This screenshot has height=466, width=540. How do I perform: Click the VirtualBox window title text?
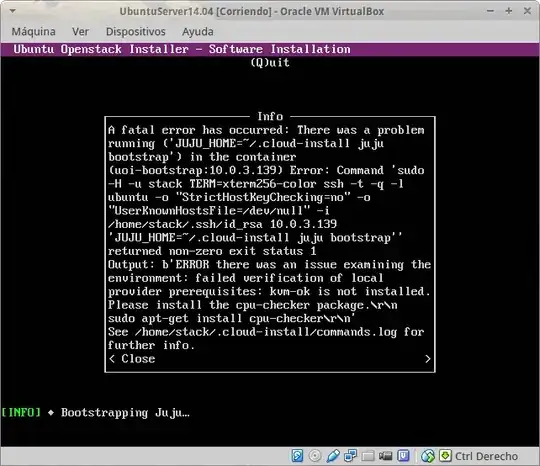[x=252, y=11]
